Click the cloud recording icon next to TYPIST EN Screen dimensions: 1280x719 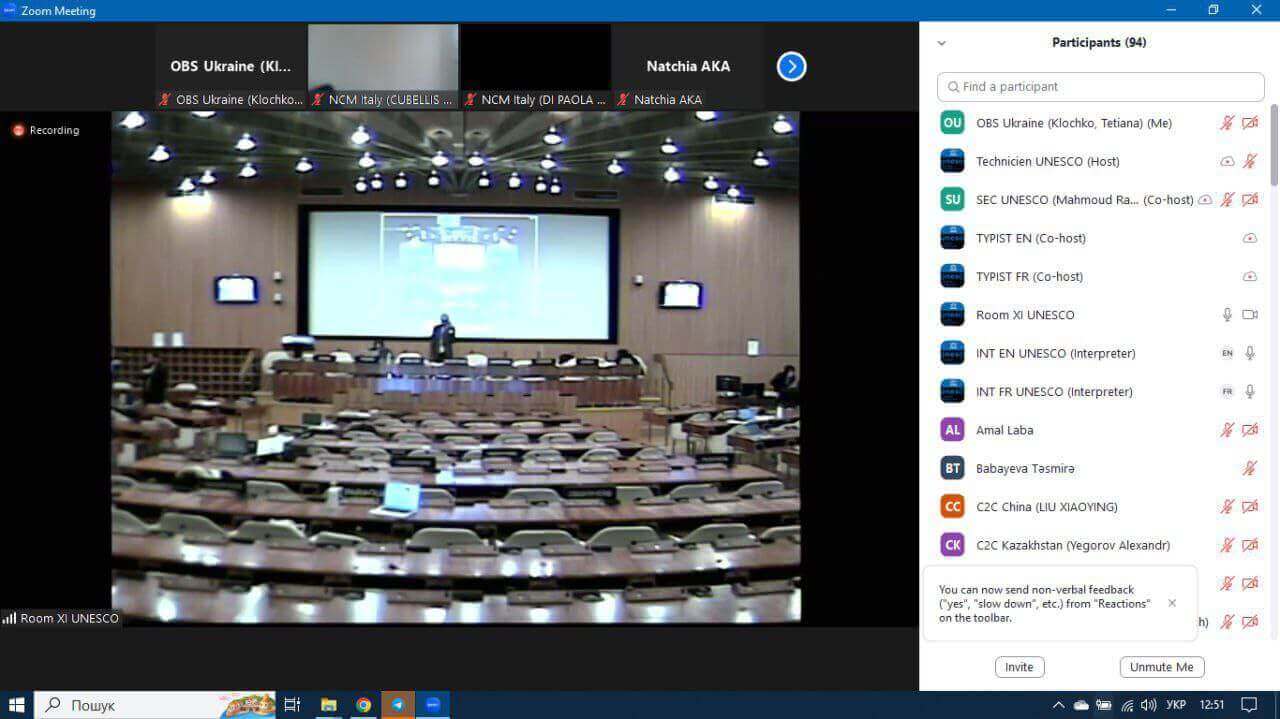coord(1249,238)
